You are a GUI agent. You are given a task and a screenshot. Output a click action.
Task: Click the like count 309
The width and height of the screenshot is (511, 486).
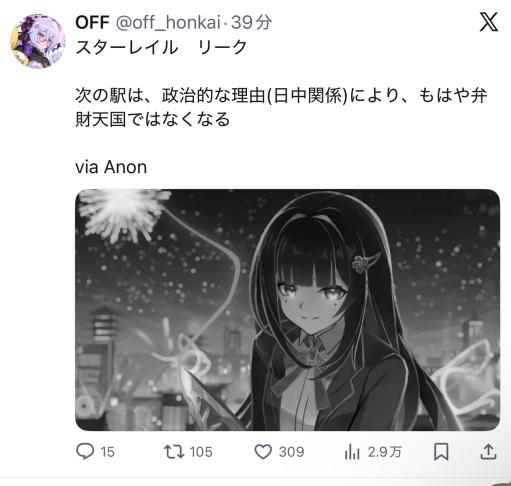pyautogui.click(x=291, y=452)
